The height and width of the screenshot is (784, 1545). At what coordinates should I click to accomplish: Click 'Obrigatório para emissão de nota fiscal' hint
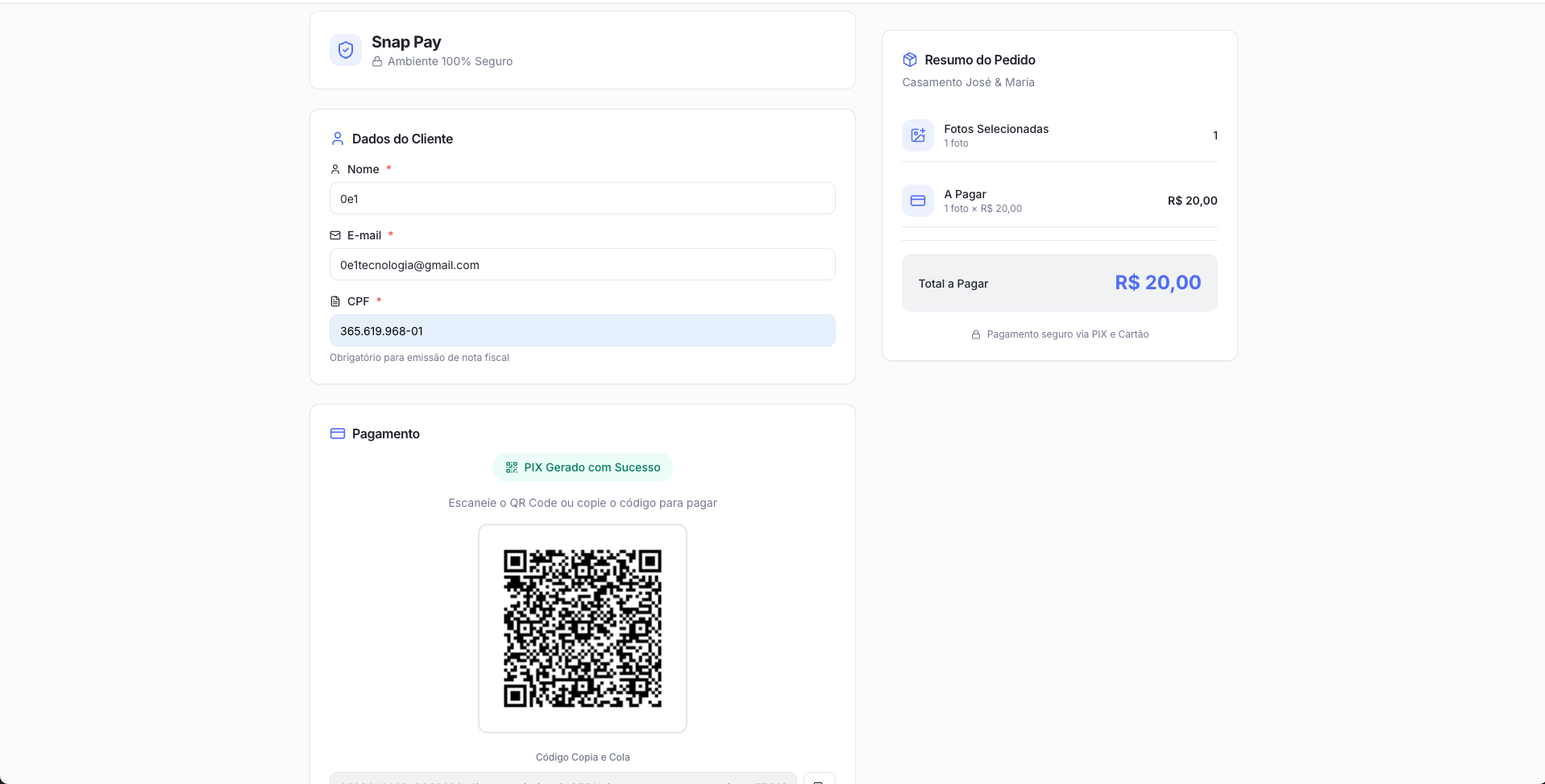point(419,358)
